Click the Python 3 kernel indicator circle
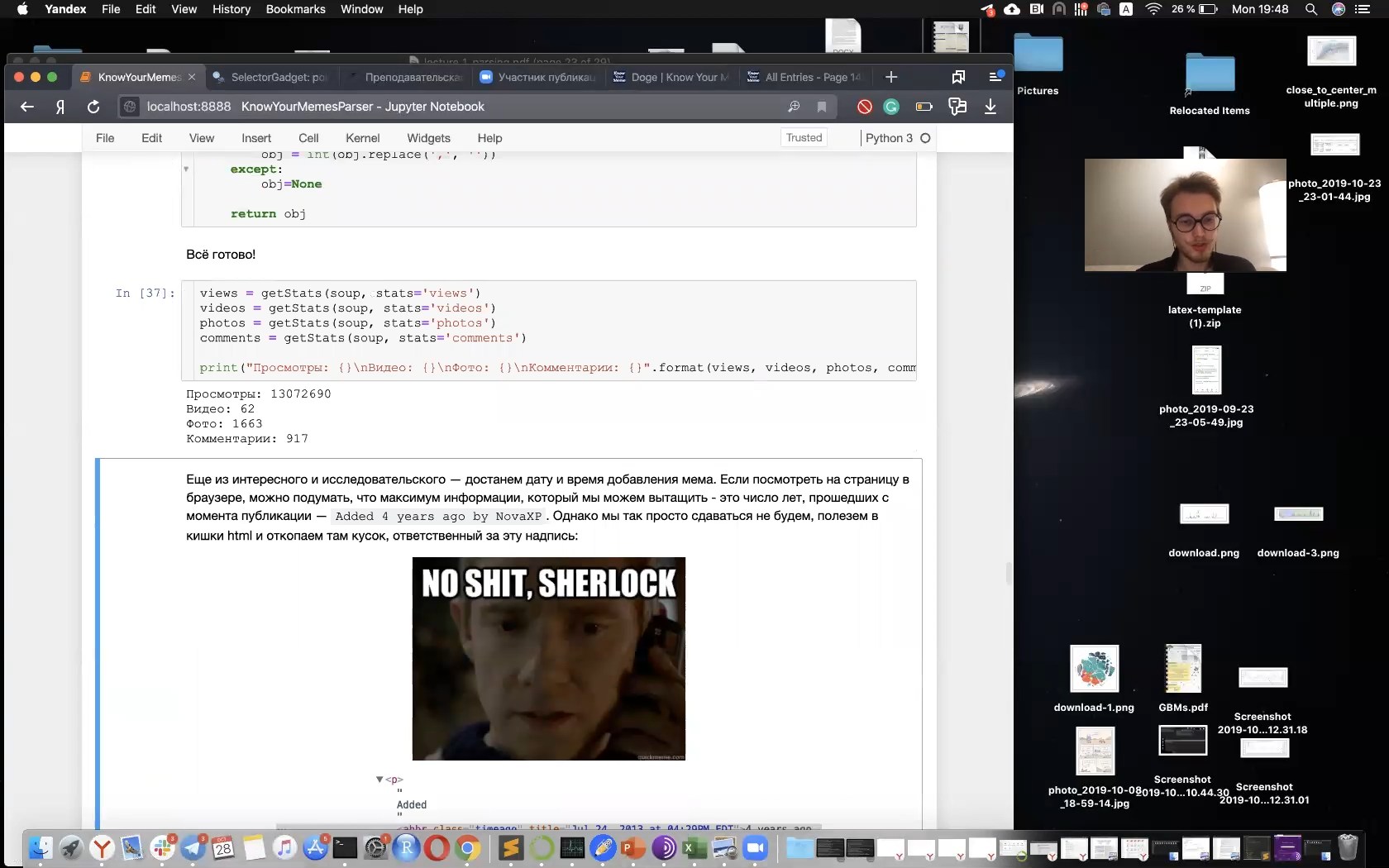 point(925,138)
